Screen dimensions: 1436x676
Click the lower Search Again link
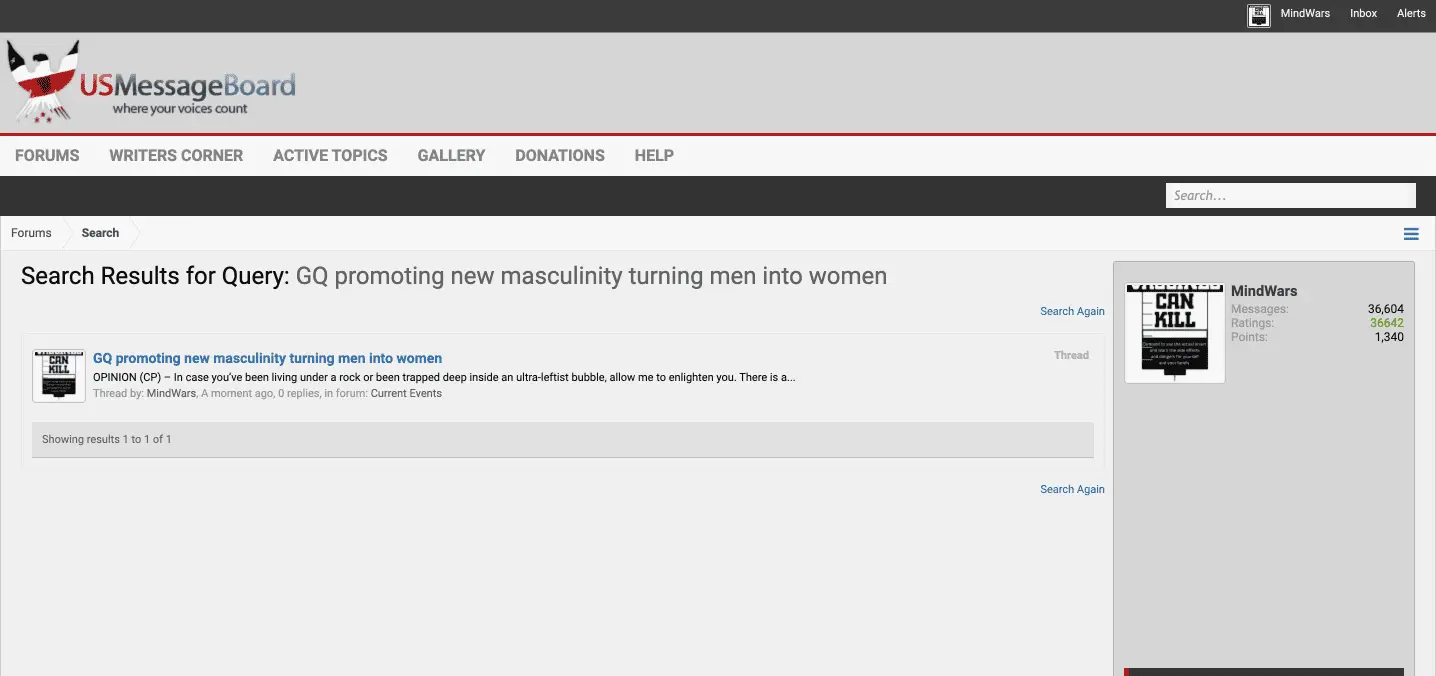pyautogui.click(x=1072, y=489)
